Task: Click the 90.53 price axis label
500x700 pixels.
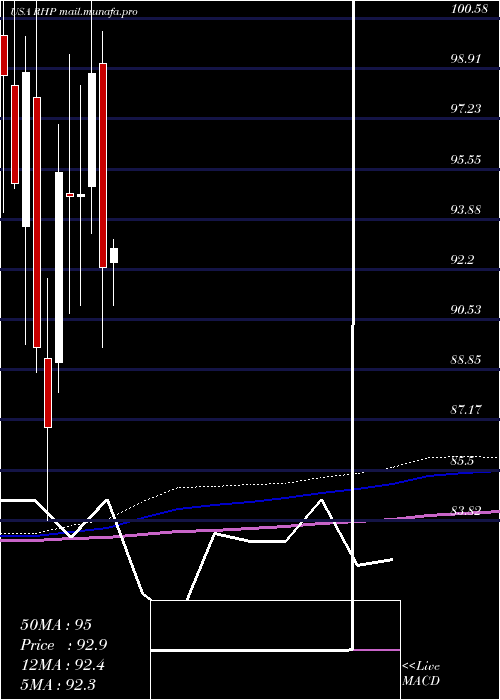Action: (x=466, y=309)
